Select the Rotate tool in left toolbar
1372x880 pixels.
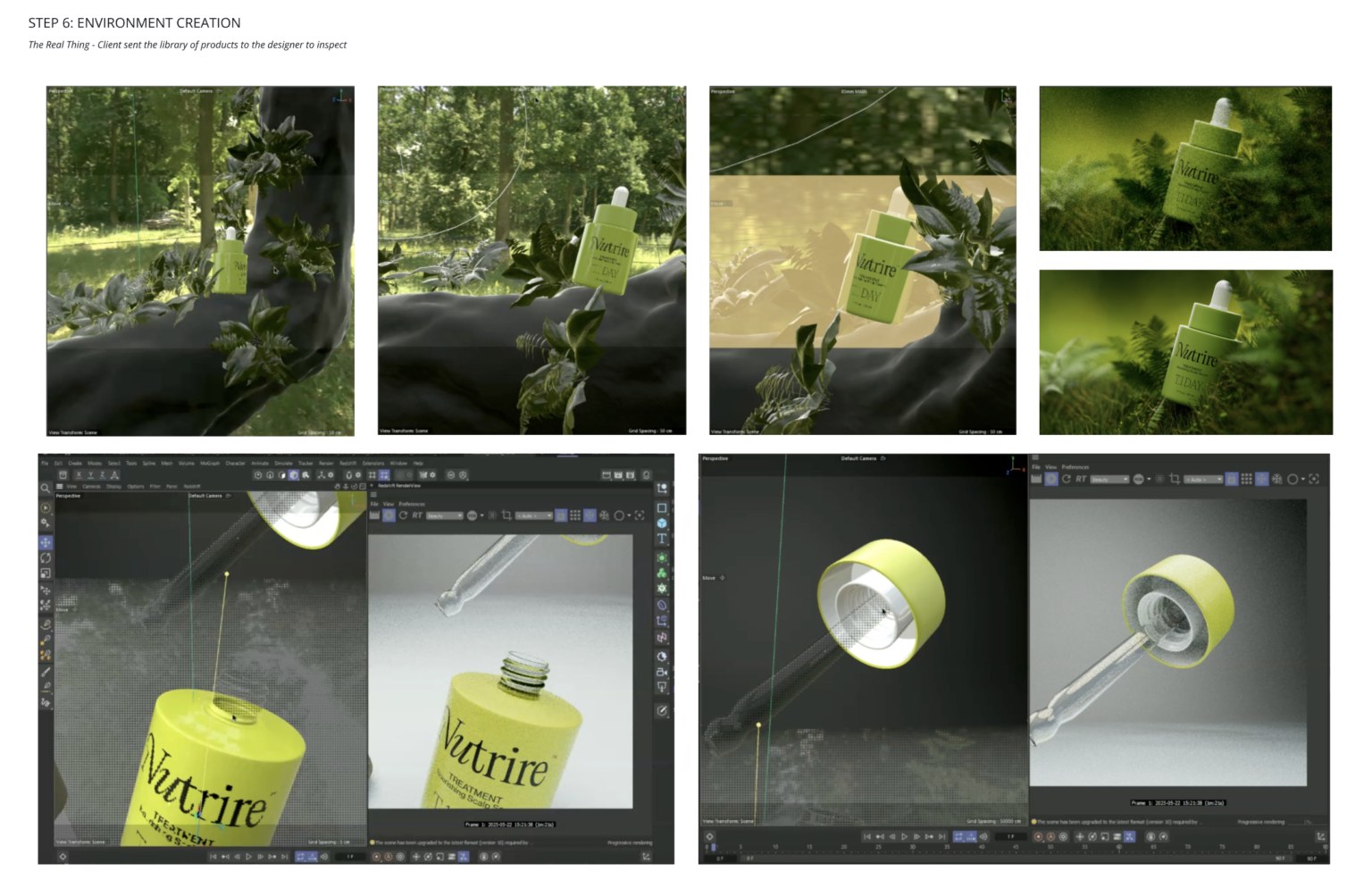(x=46, y=557)
